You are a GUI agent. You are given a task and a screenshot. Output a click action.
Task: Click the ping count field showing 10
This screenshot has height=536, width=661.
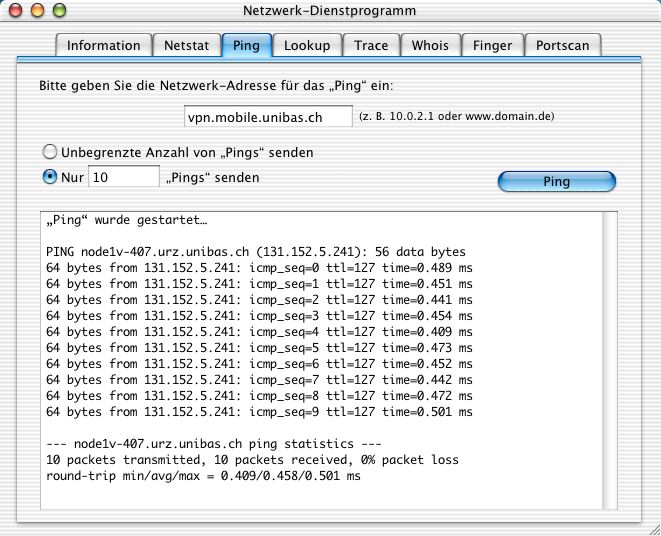click(123, 177)
